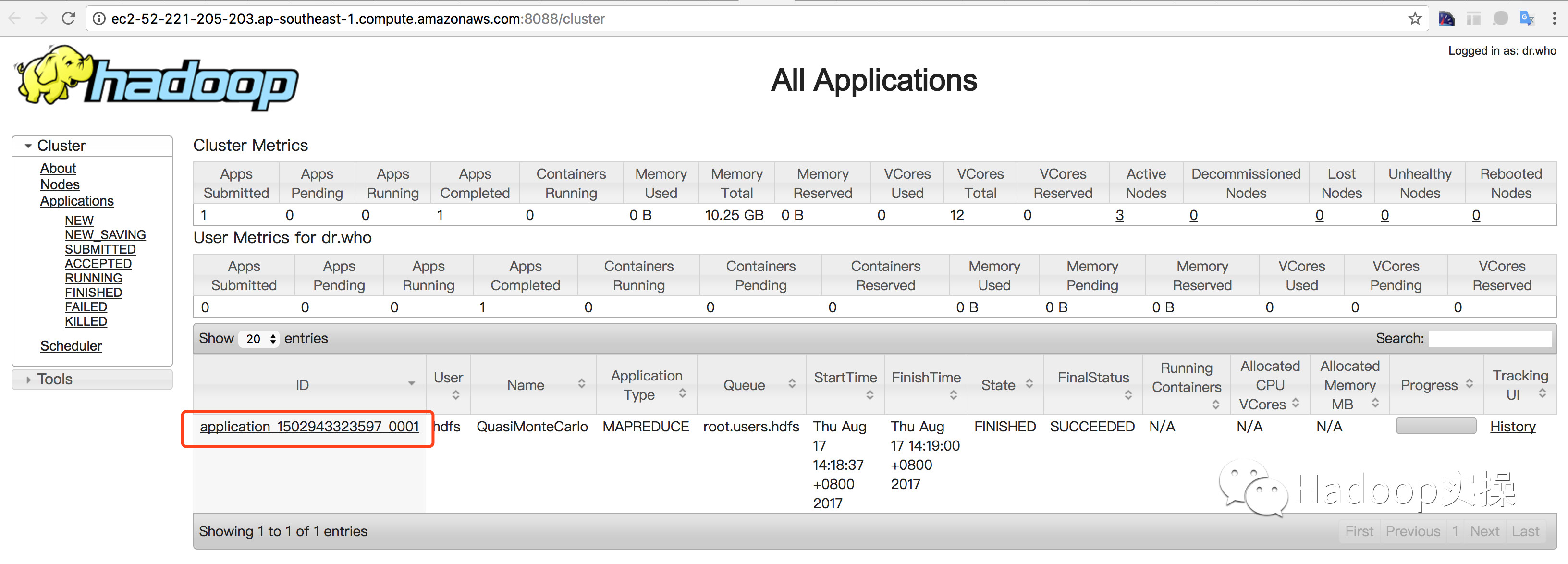Sort by FinalStatus column

[1128, 395]
